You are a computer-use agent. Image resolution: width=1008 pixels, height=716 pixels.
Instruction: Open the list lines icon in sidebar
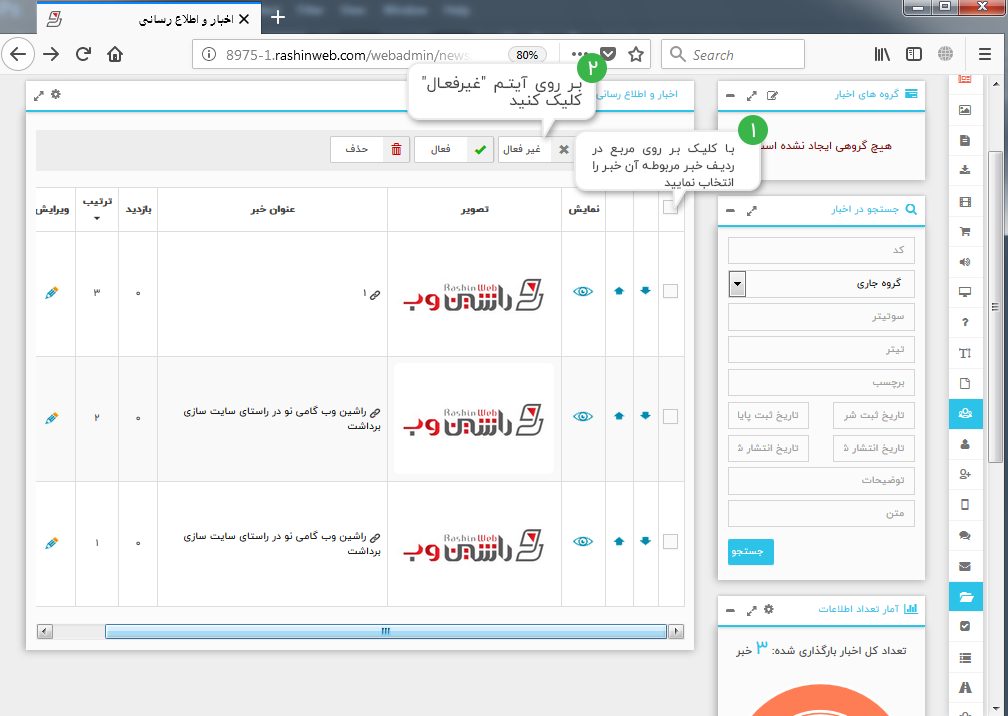click(965, 658)
